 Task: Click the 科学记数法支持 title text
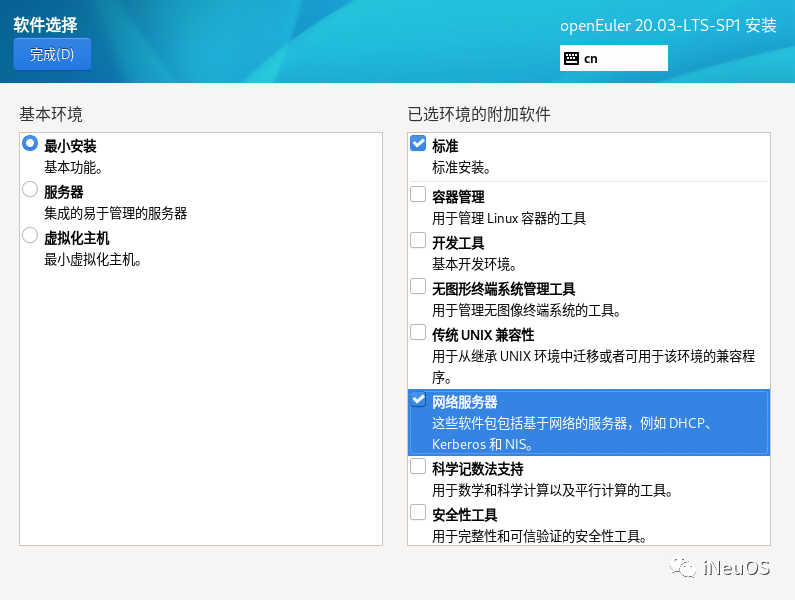478,469
